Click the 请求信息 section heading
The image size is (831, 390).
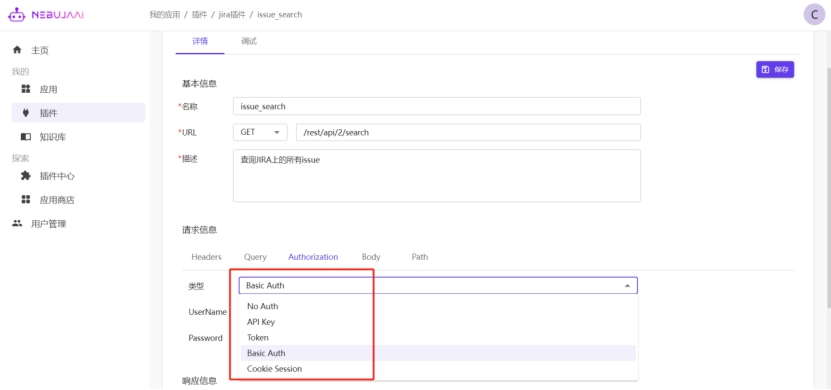199,229
